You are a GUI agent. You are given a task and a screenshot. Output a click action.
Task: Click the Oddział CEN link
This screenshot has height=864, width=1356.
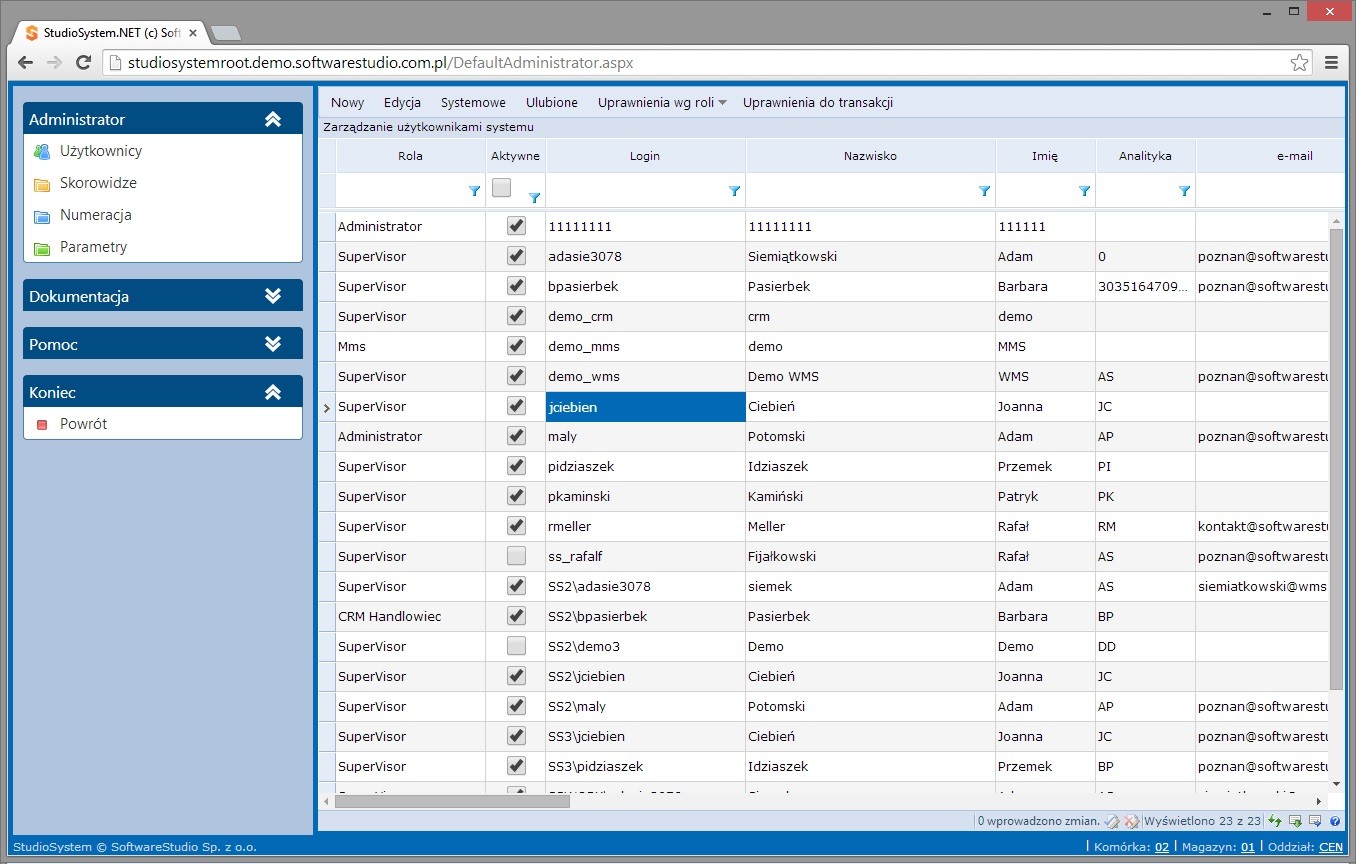pyautogui.click(x=1331, y=847)
